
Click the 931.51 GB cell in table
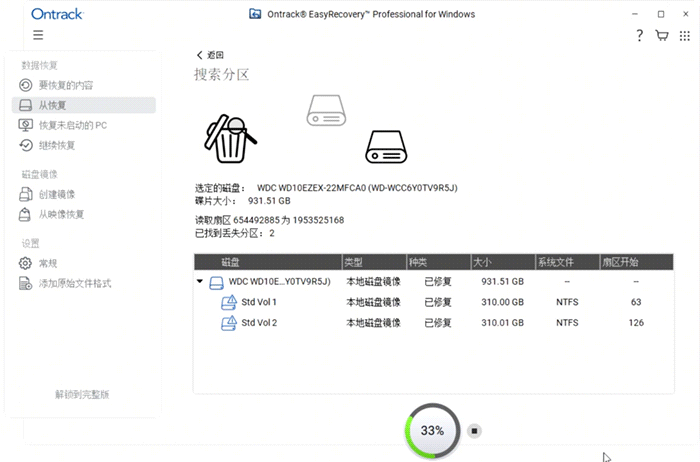(502, 282)
